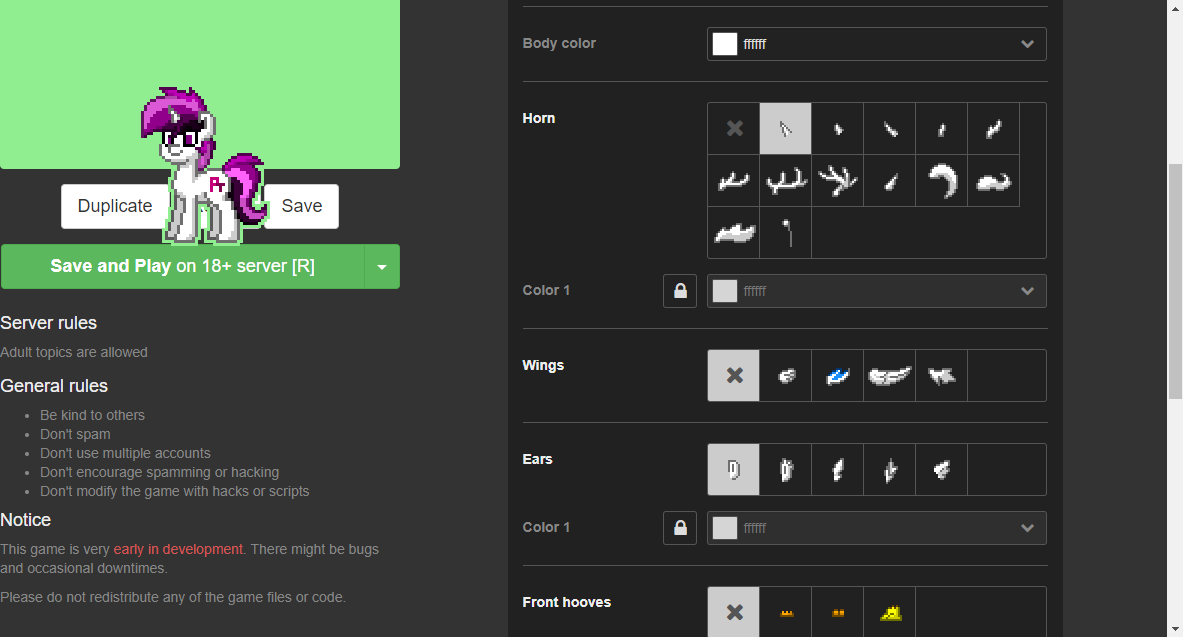This screenshot has height=637, width=1183.
Task: Select the yellow fluffy front hoof option
Action: click(x=890, y=612)
